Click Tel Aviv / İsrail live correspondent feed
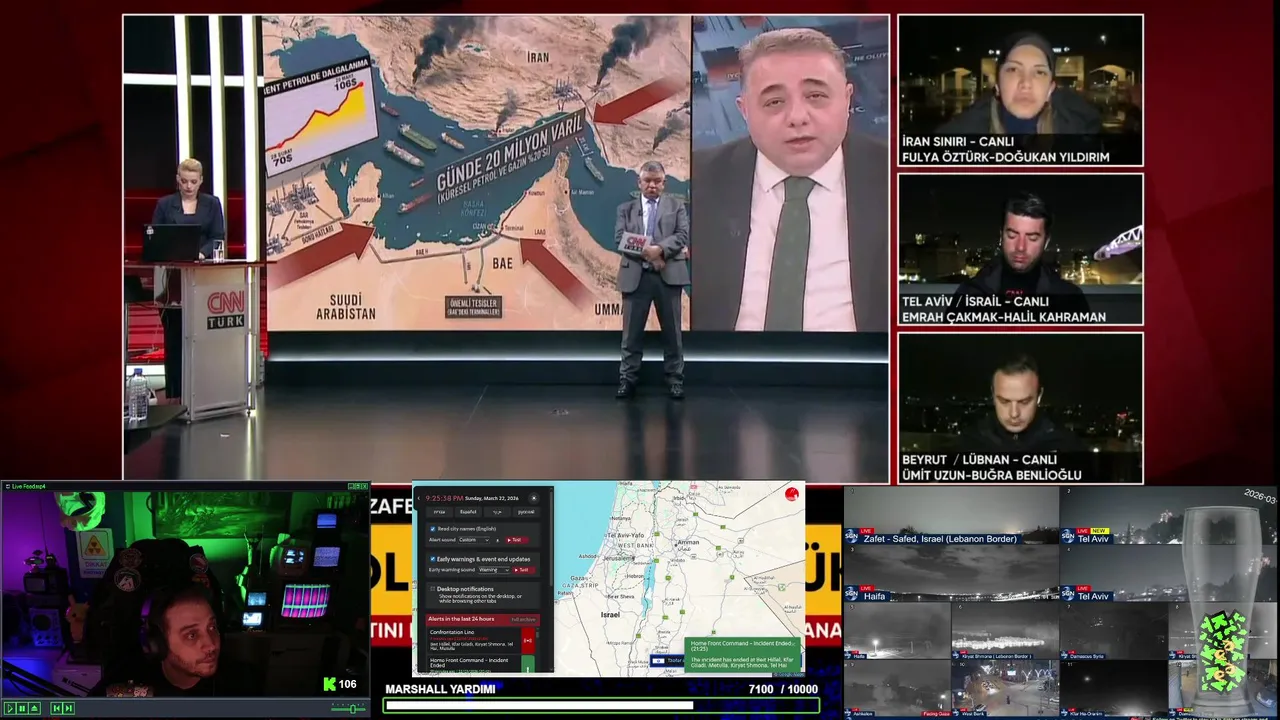Screen dimensions: 1280x720 click(1020, 249)
